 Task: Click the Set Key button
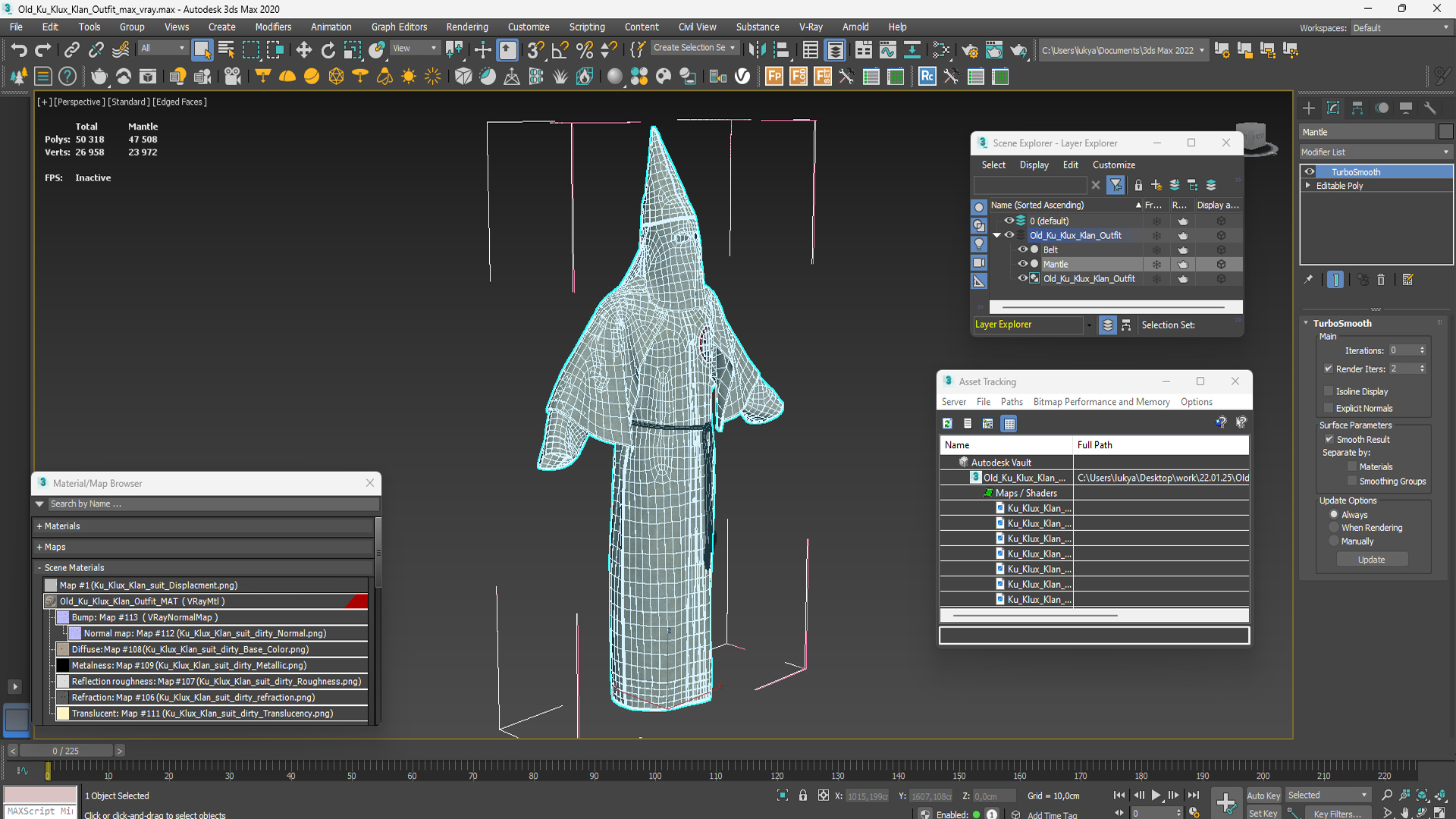[1263, 813]
